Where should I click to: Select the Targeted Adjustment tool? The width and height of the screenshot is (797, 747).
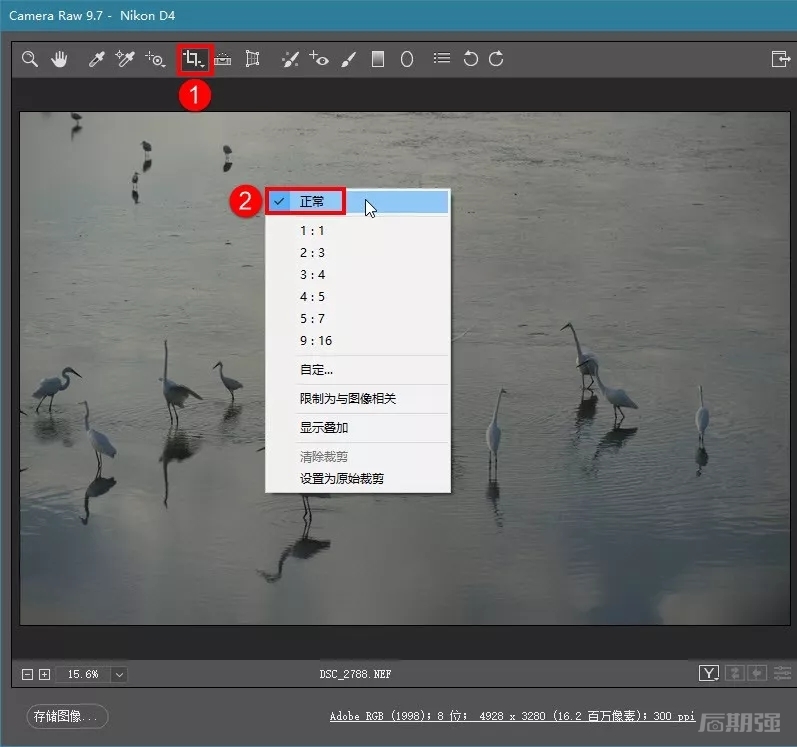(x=155, y=59)
